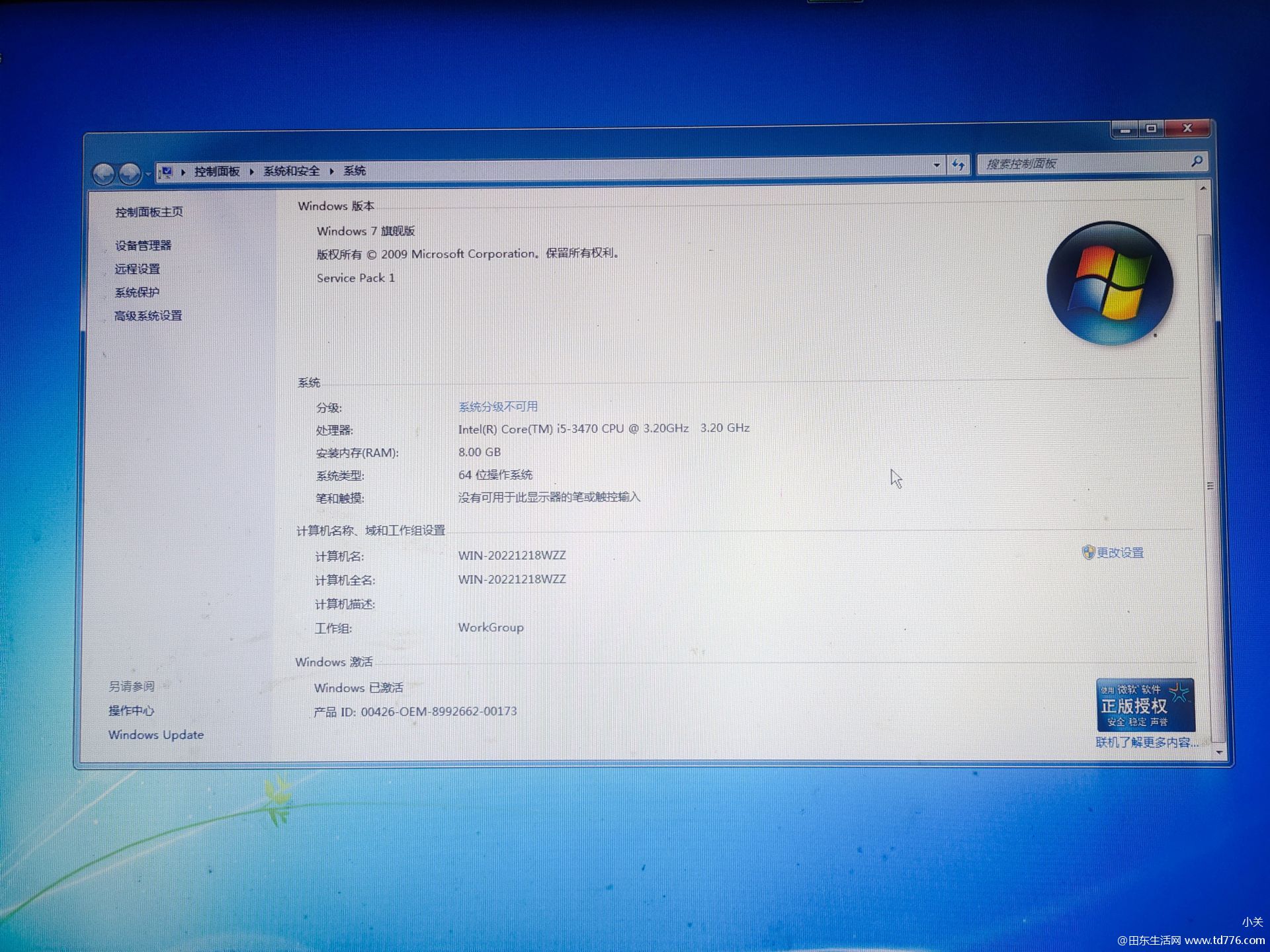The image size is (1270, 952).
Task: Open 高级系统设置 from the sidebar
Action: 148,316
